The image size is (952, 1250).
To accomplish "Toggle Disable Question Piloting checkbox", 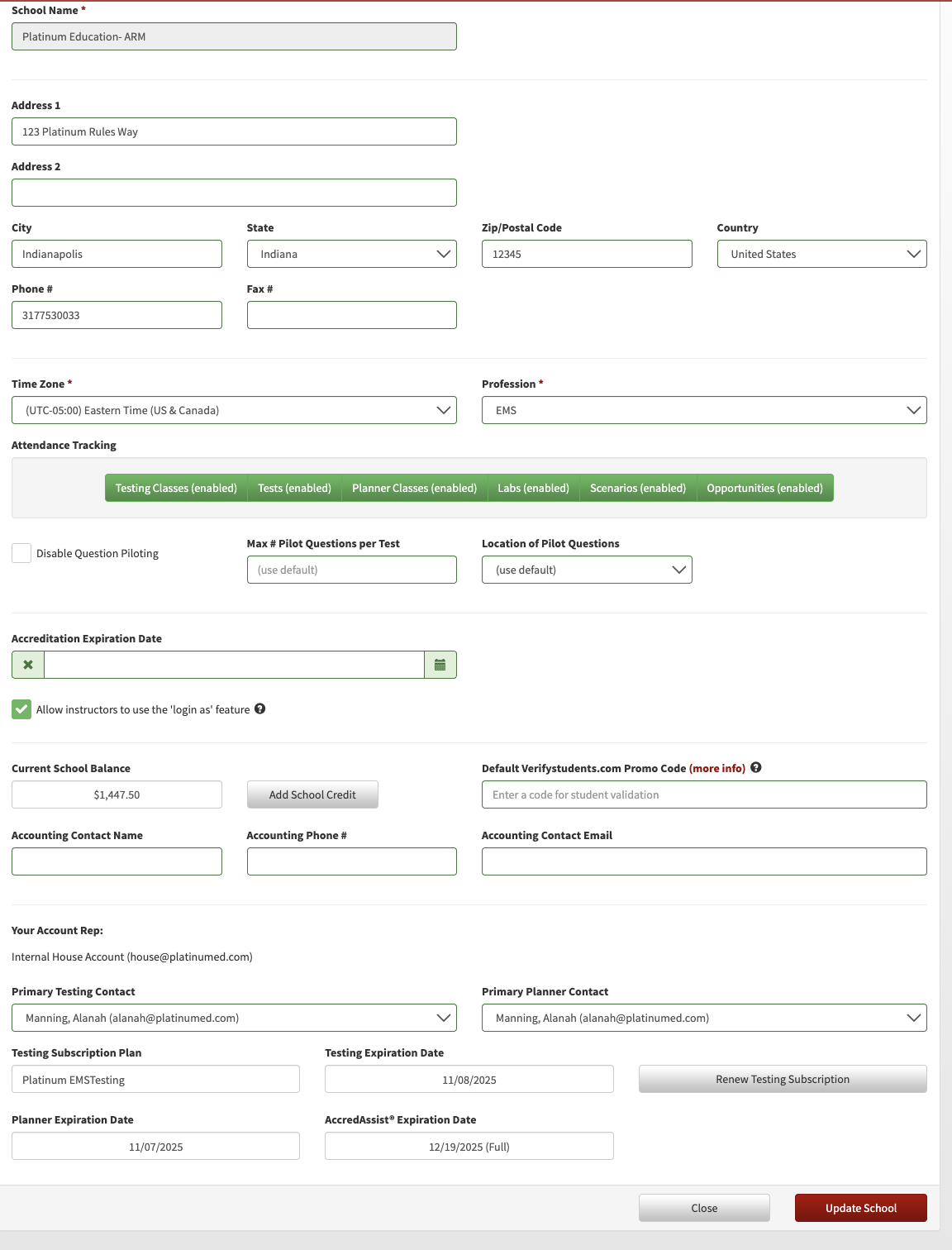I will (x=21, y=553).
